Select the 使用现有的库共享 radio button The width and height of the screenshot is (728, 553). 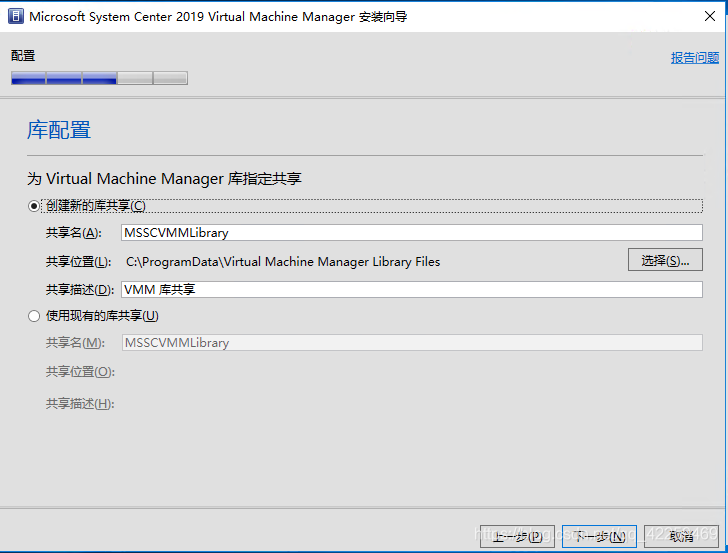pos(34,316)
